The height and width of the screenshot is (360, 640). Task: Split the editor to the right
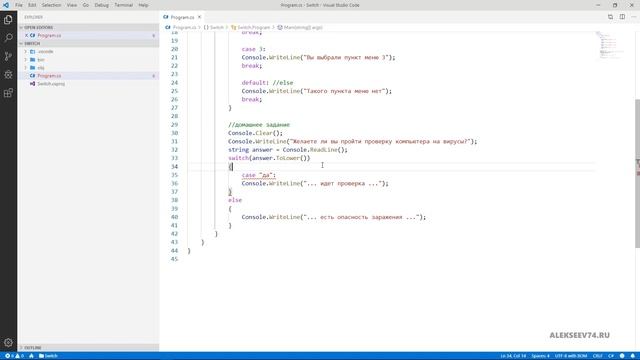pyautogui.click(x=622, y=17)
